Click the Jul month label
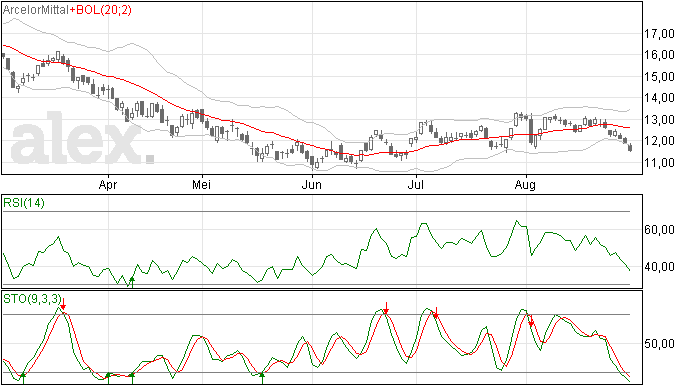Image resolution: width=690 pixels, height=387 pixels. click(x=416, y=184)
